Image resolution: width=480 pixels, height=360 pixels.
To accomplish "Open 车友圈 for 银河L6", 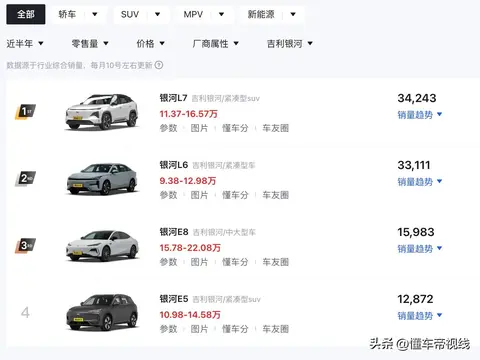I will [x=275, y=195].
